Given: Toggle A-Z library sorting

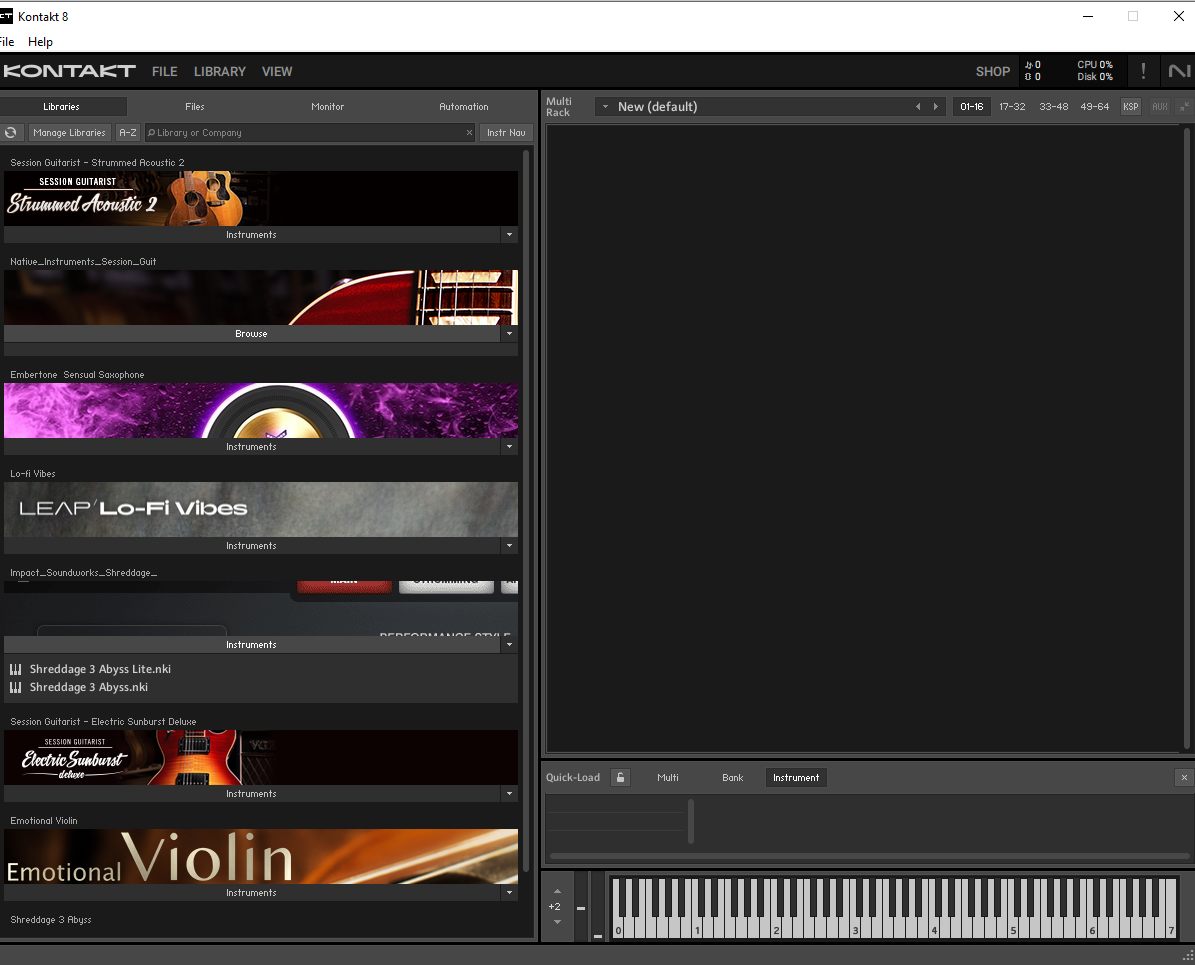Looking at the screenshot, I should coord(128,133).
